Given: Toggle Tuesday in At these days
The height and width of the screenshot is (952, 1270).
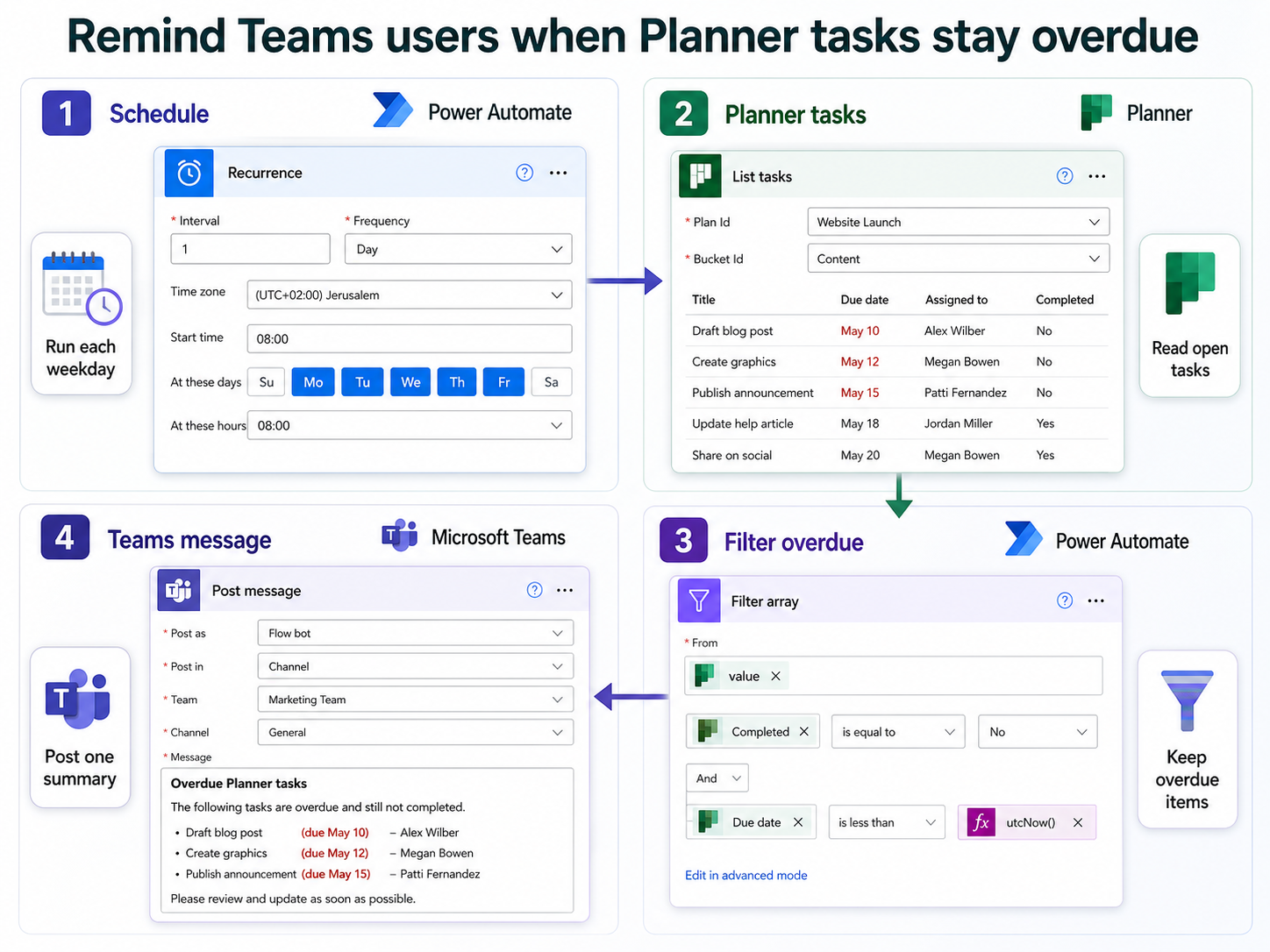Looking at the screenshot, I should tap(362, 382).
